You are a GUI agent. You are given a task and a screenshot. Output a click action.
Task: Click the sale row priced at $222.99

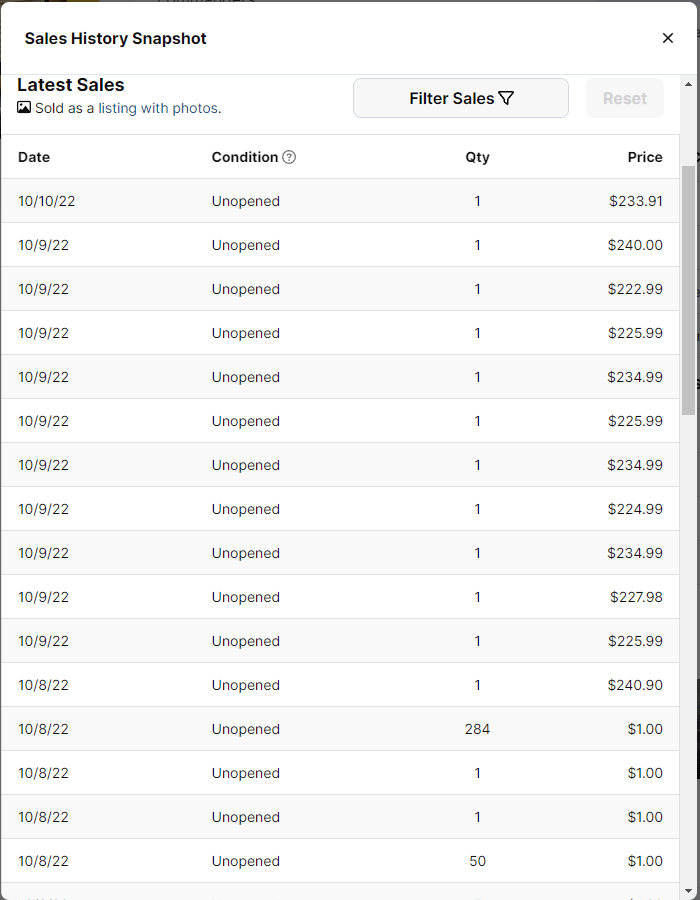coord(340,289)
